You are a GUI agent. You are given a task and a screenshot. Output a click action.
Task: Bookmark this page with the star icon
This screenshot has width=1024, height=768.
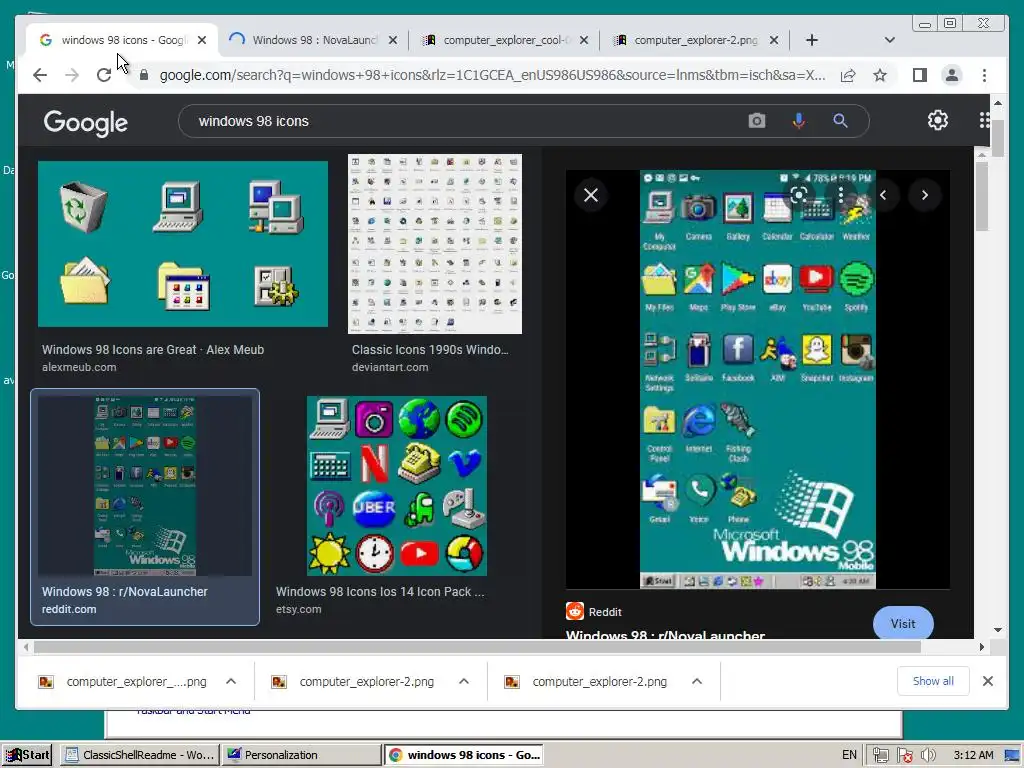tap(880, 75)
